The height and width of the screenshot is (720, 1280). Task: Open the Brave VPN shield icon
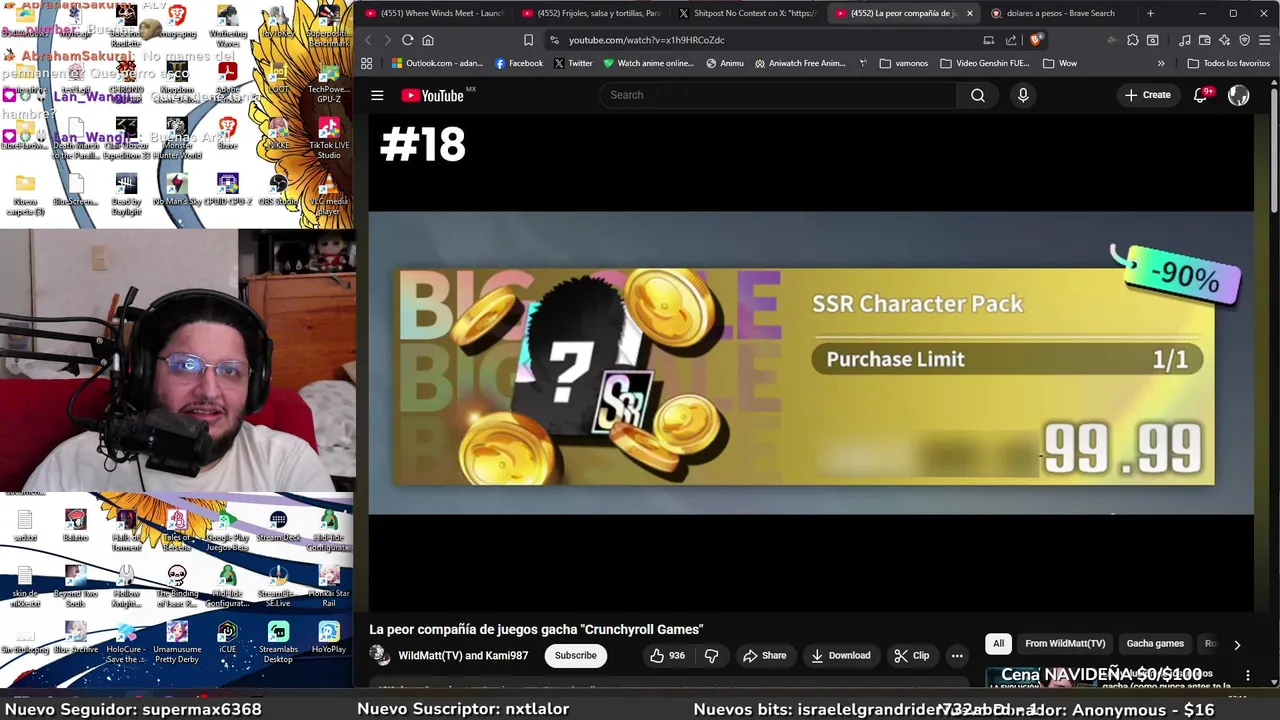(x=1245, y=40)
